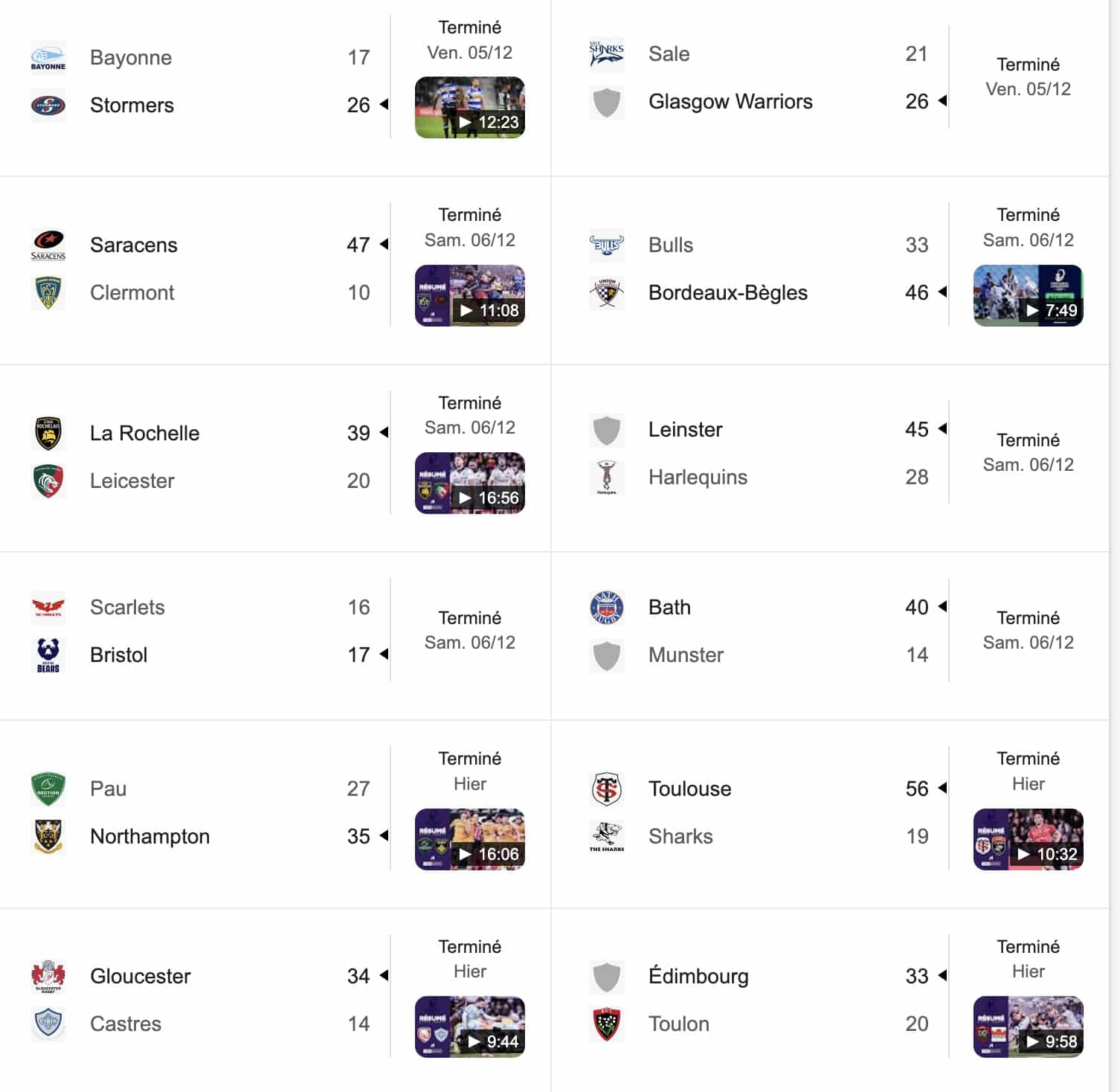This screenshot has width=1120, height=1092.
Task: Click the Northampton Saints crest
Action: [x=48, y=837]
